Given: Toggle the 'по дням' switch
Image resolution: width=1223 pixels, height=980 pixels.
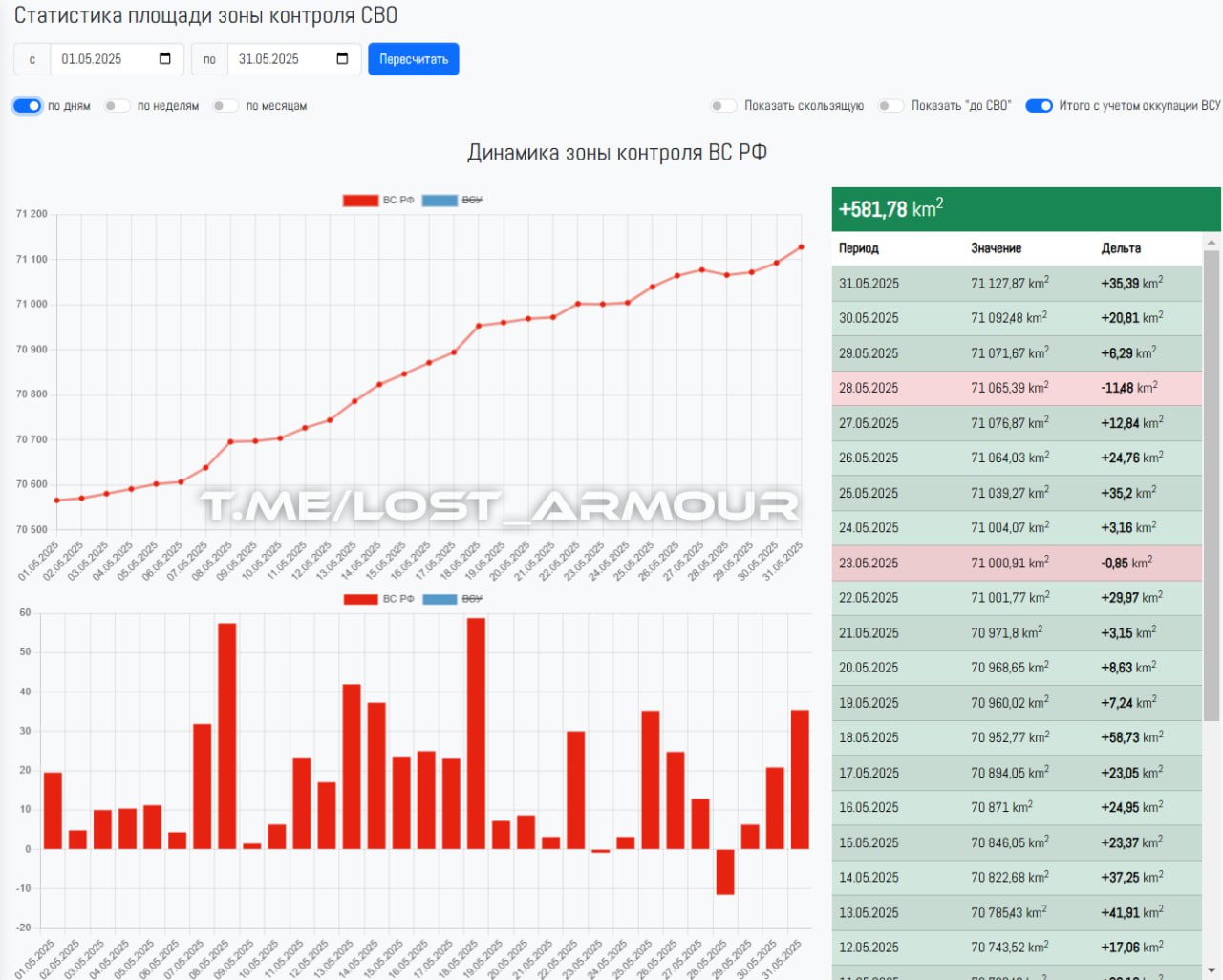Looking at the screenshot, I should point(27,106).
